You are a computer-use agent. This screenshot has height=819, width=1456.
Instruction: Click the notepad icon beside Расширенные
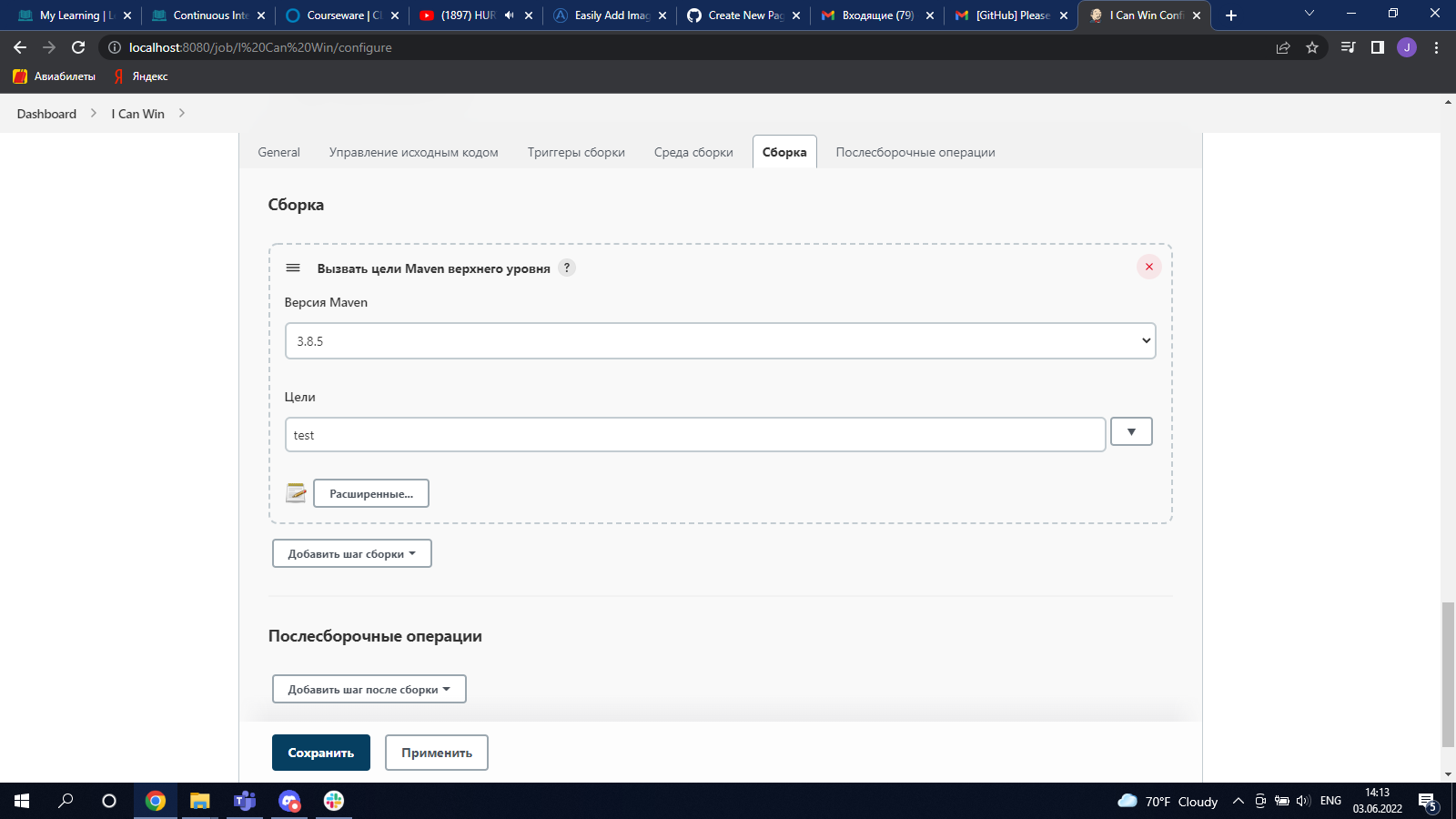(296, 493)
